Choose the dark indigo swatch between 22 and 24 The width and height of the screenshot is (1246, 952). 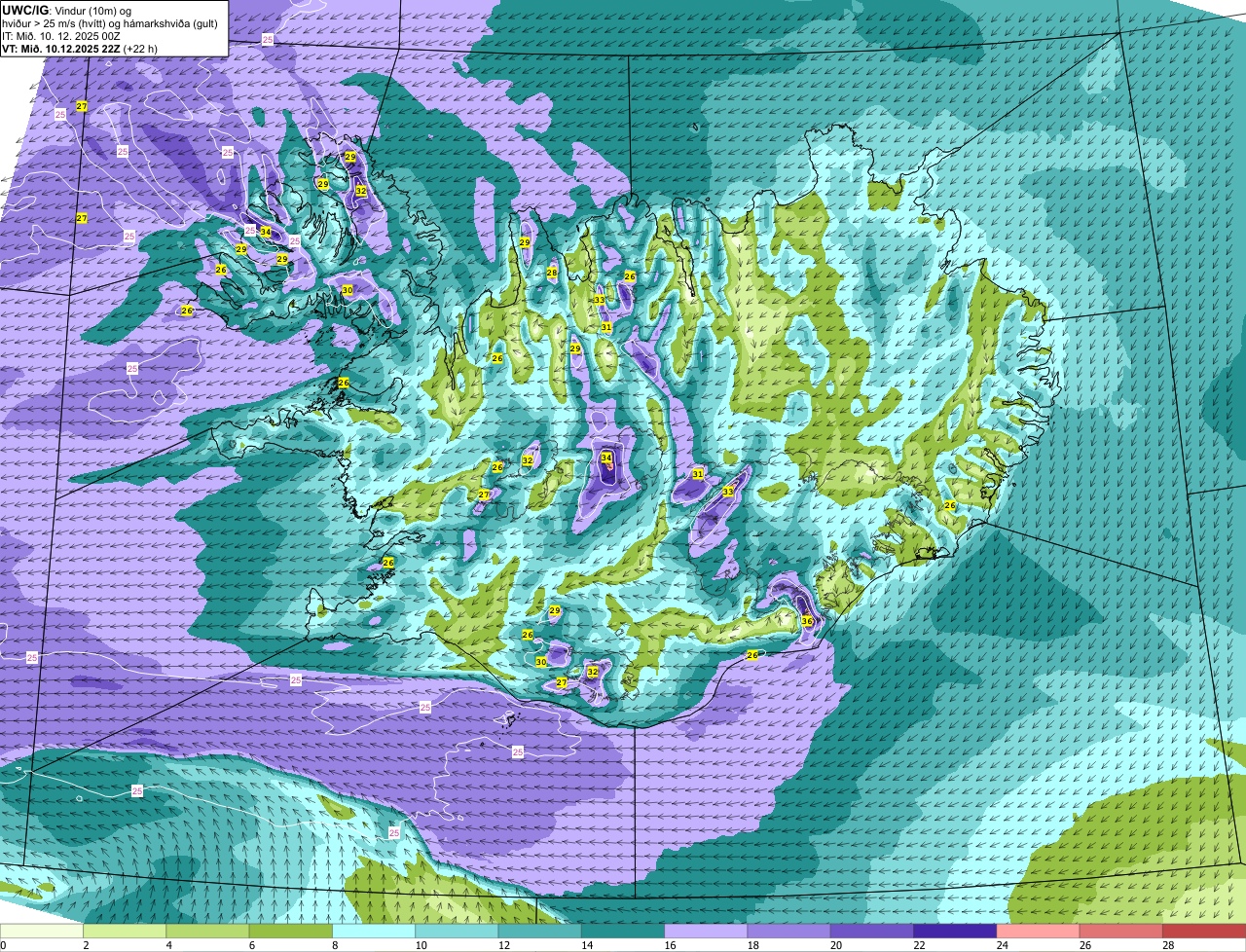pyautogui.click(x=955, y=932)
